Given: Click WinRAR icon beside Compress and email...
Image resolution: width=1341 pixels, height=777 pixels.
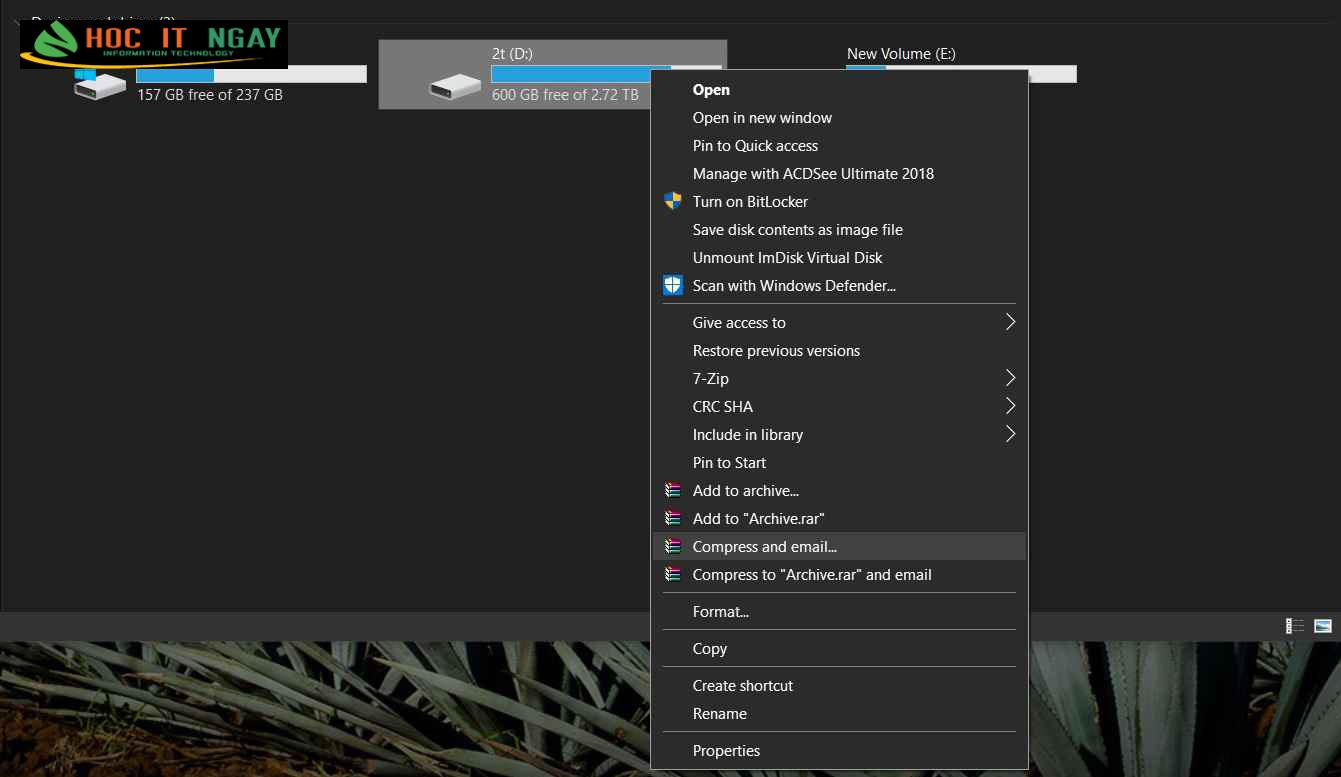Looking at the screenshot, I should point(673,547).
